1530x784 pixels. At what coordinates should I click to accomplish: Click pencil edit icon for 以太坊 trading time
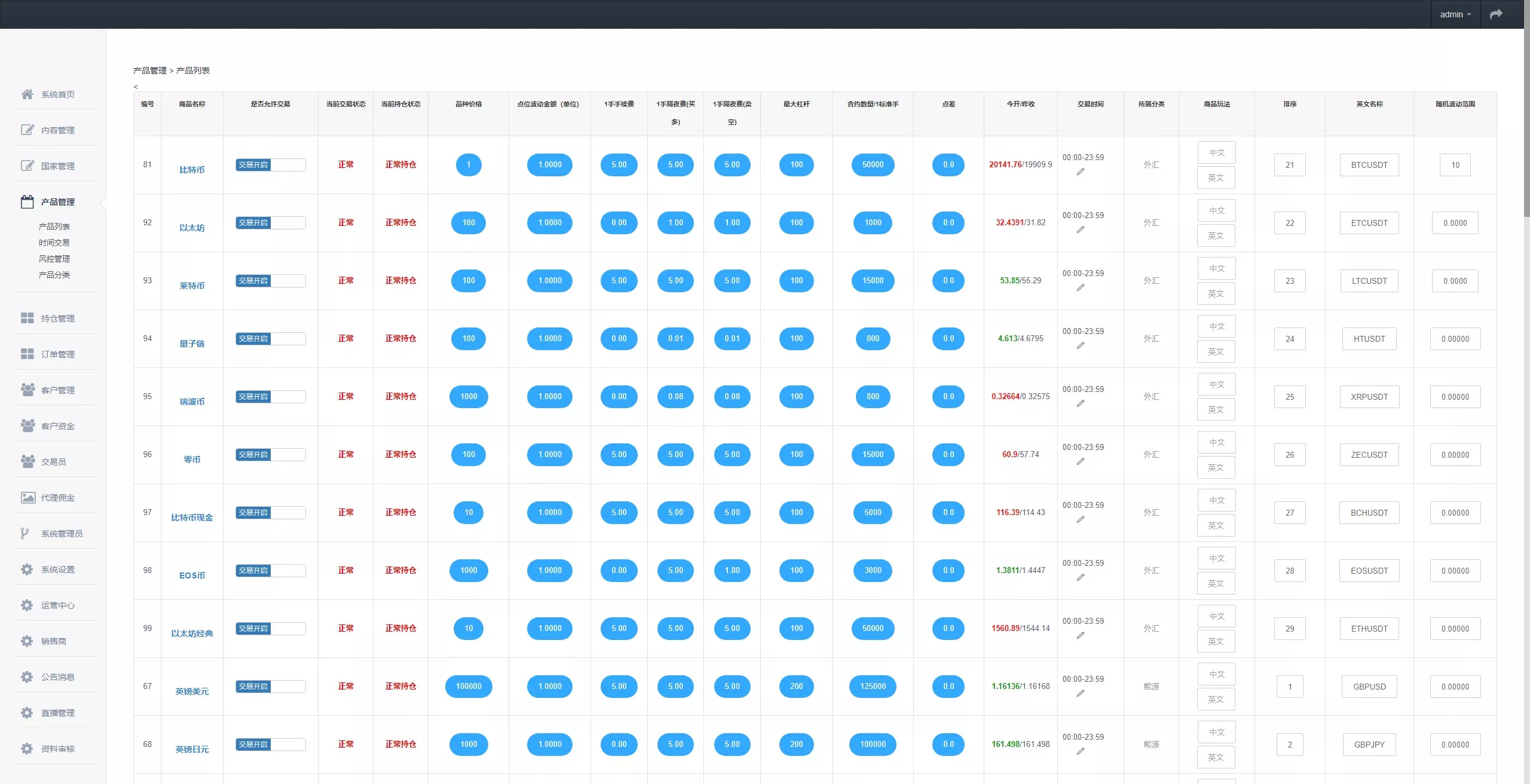[1081, 230]
